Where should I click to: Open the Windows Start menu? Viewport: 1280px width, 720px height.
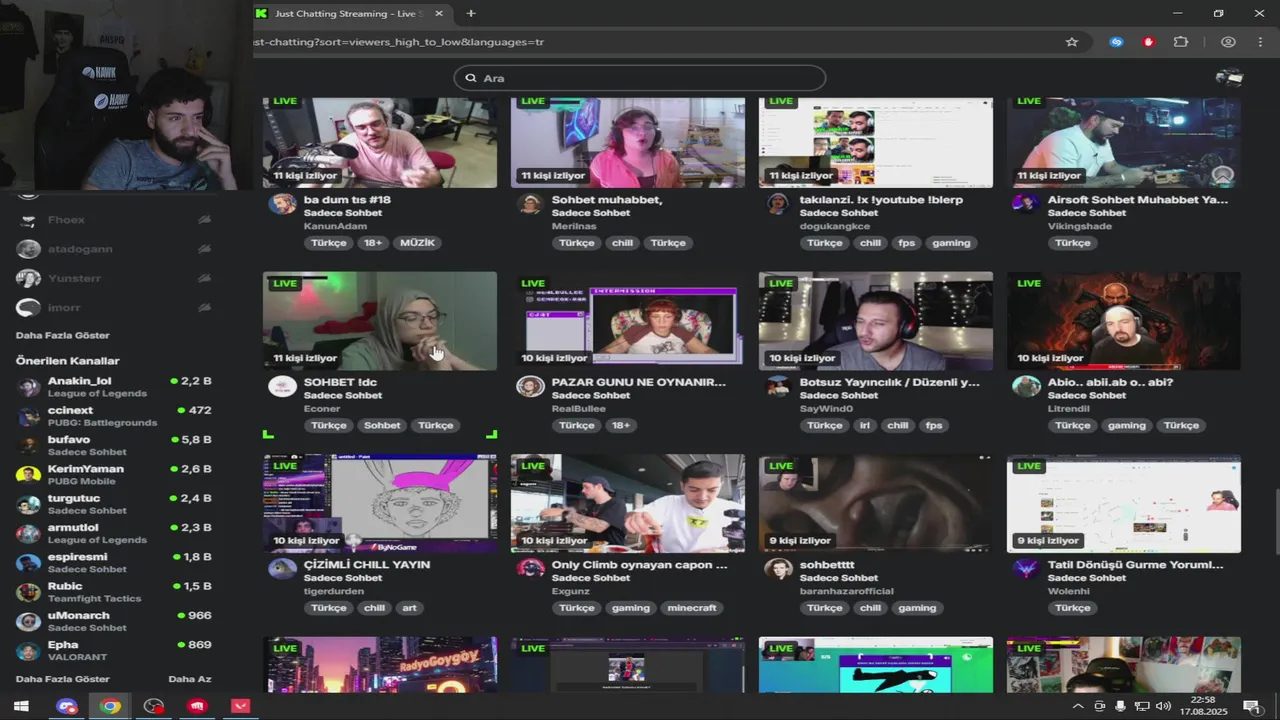point(20,706)
